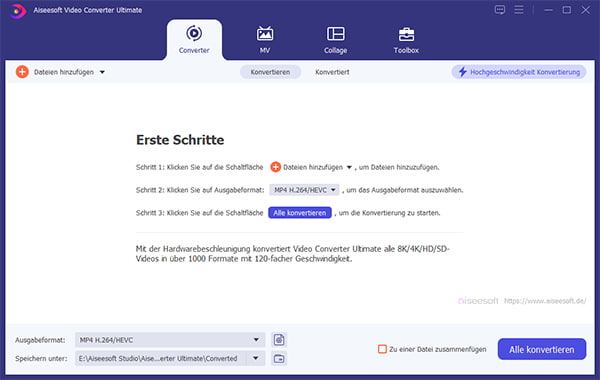Click the Speichern unter path field
The image size is (600, 380).
[x=160, y=359]
